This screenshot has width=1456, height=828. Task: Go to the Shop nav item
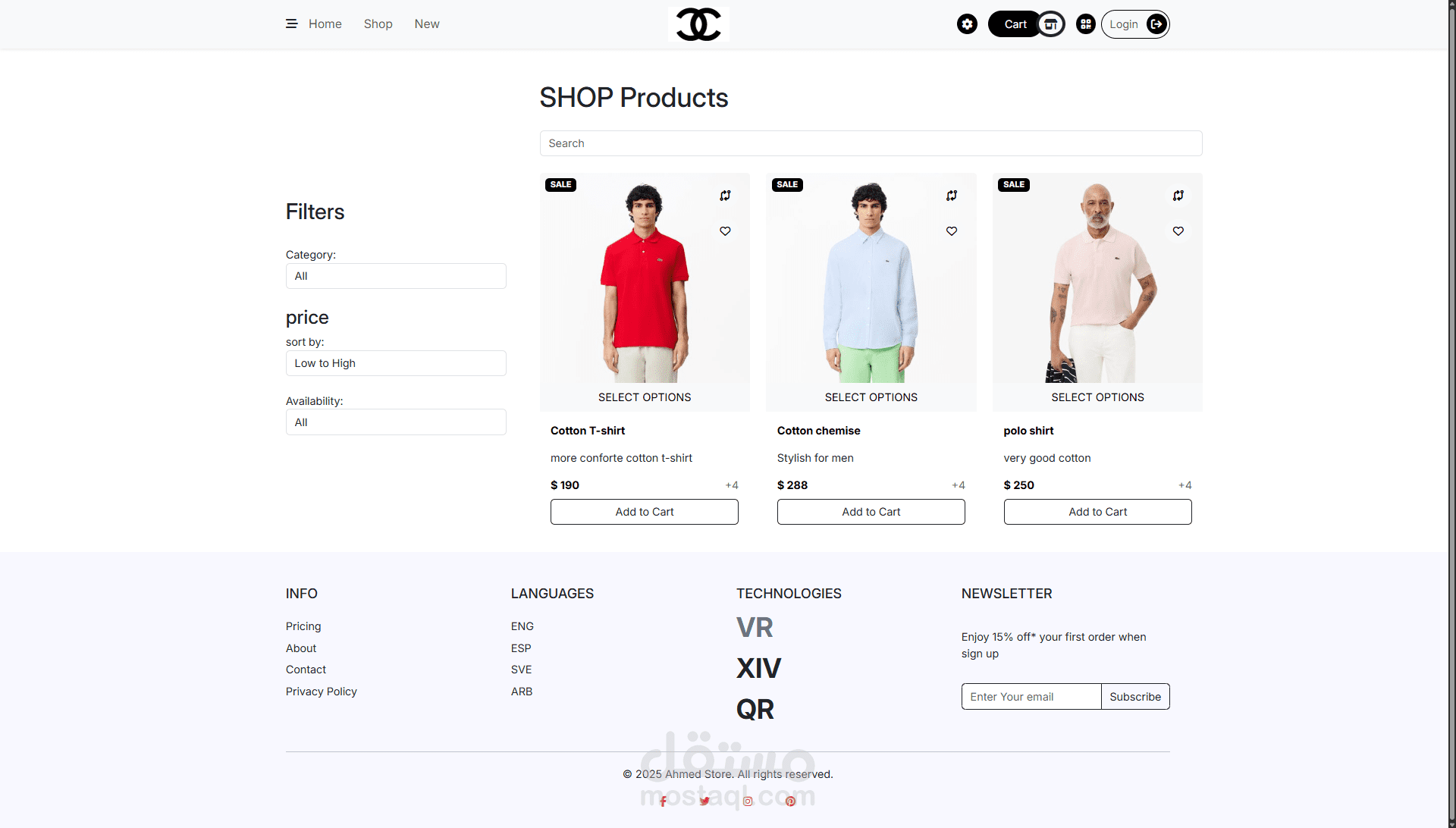[x=378, y=24]
